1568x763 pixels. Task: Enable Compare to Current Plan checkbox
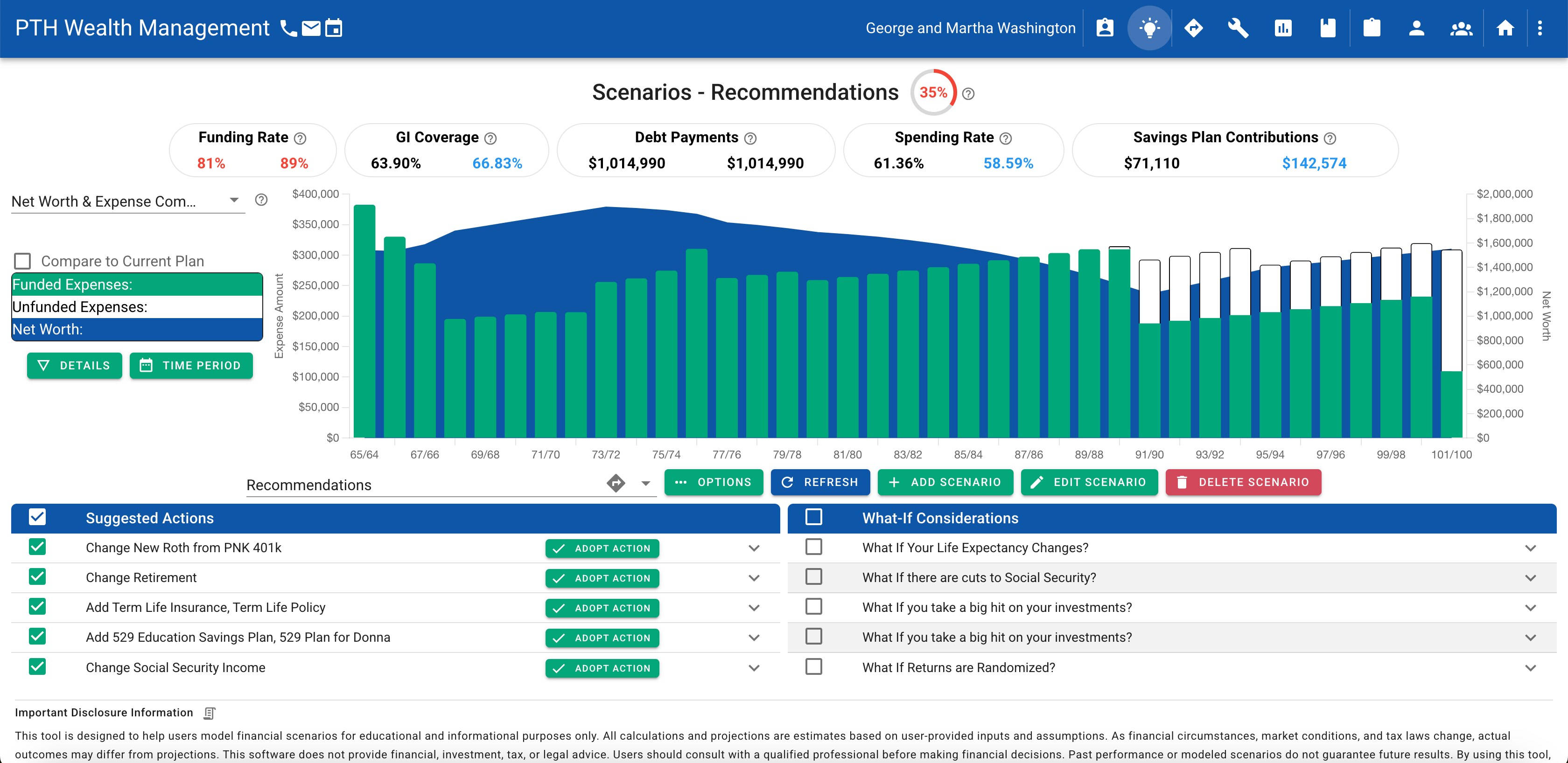click(x=22, y=261)
